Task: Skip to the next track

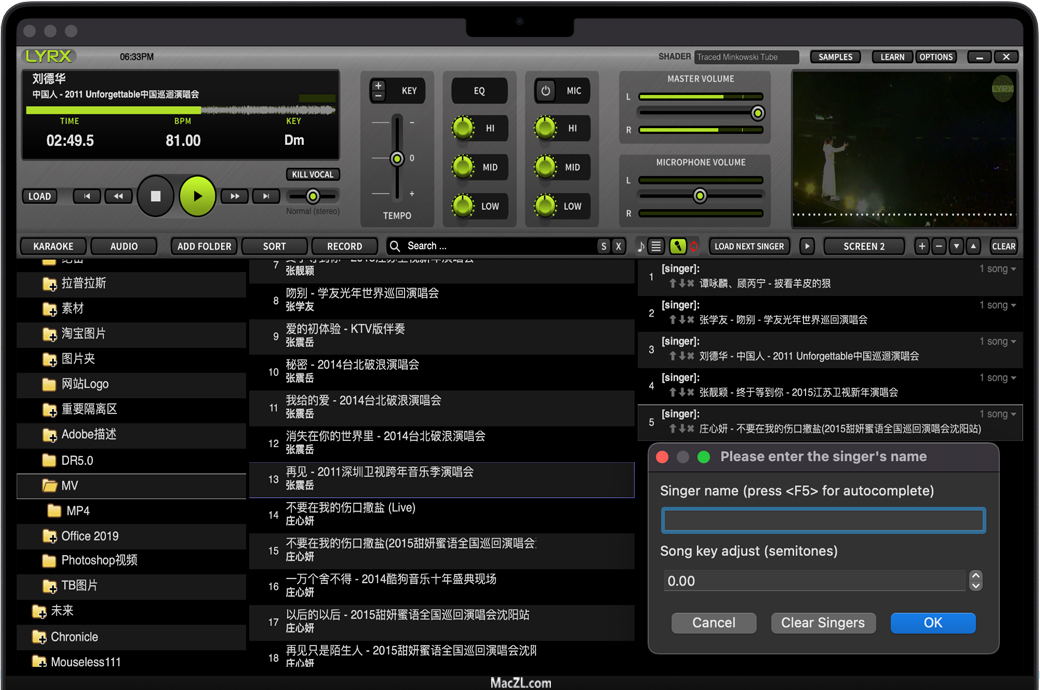Action: point(265,196)
